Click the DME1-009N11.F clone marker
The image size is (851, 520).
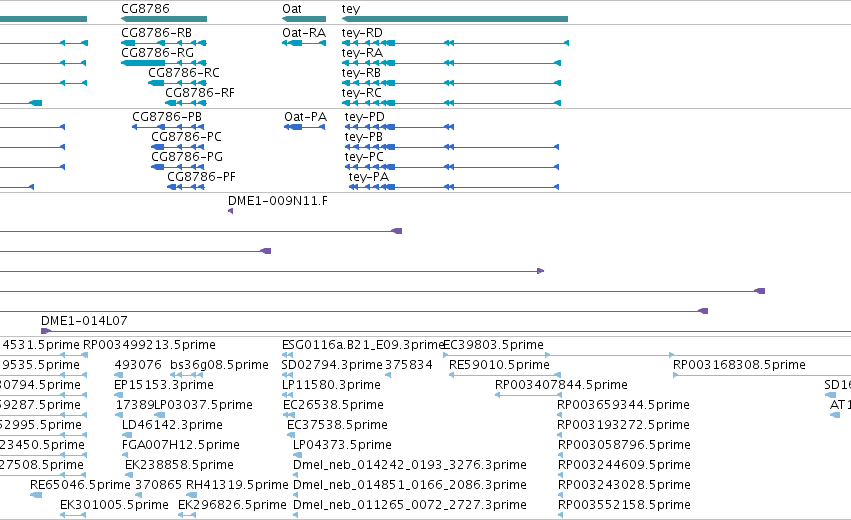(x=231, y=211)
